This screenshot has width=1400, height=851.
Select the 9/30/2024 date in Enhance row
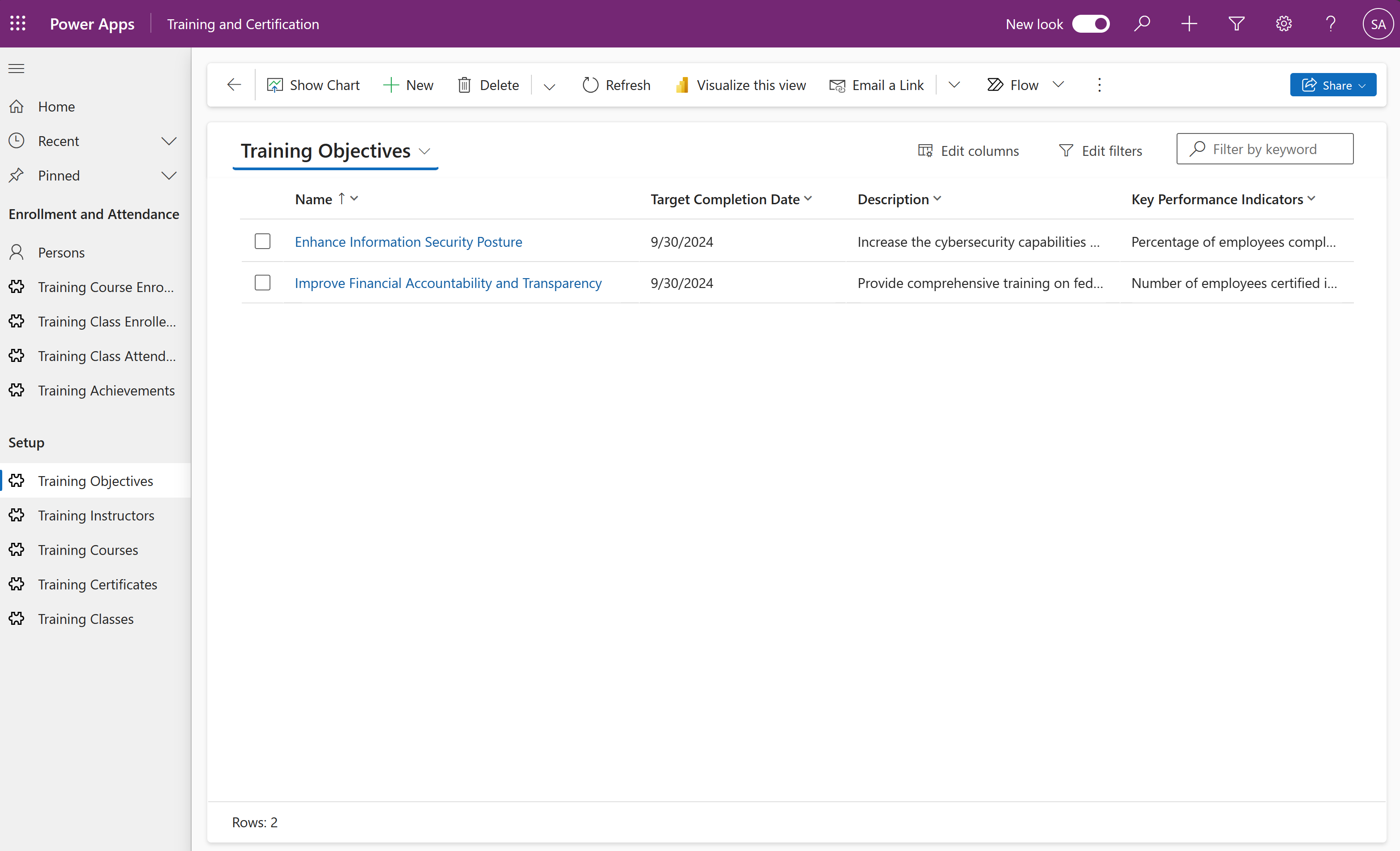pyautogui.click(x=681, y=241)
